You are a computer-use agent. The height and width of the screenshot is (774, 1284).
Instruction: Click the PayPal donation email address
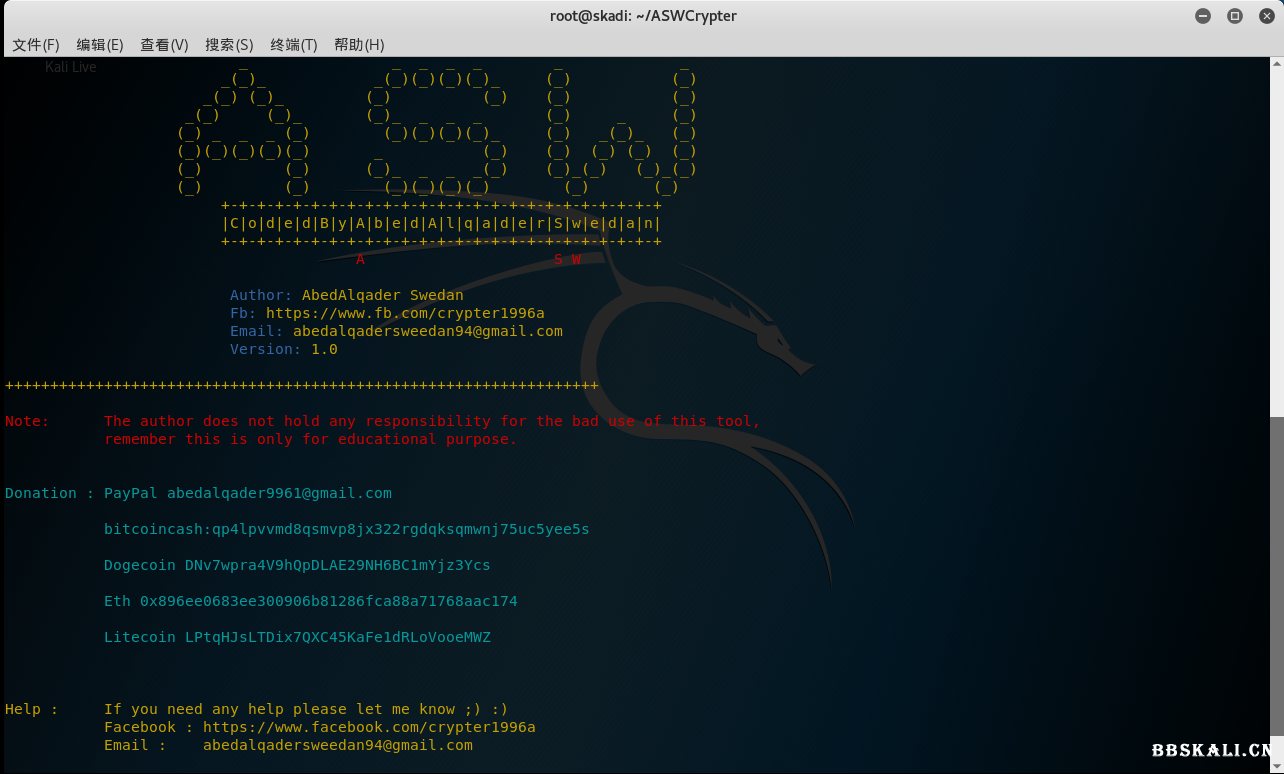click(279, 493)
